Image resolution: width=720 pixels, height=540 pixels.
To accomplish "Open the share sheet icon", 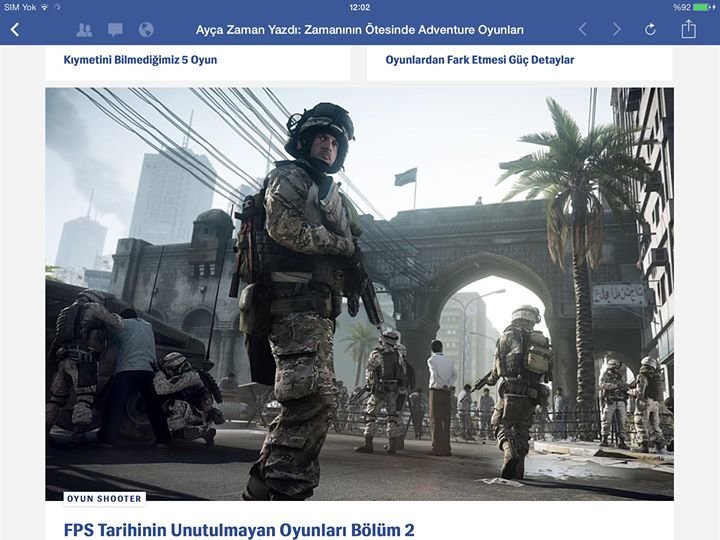I will (x=688, y=29).
